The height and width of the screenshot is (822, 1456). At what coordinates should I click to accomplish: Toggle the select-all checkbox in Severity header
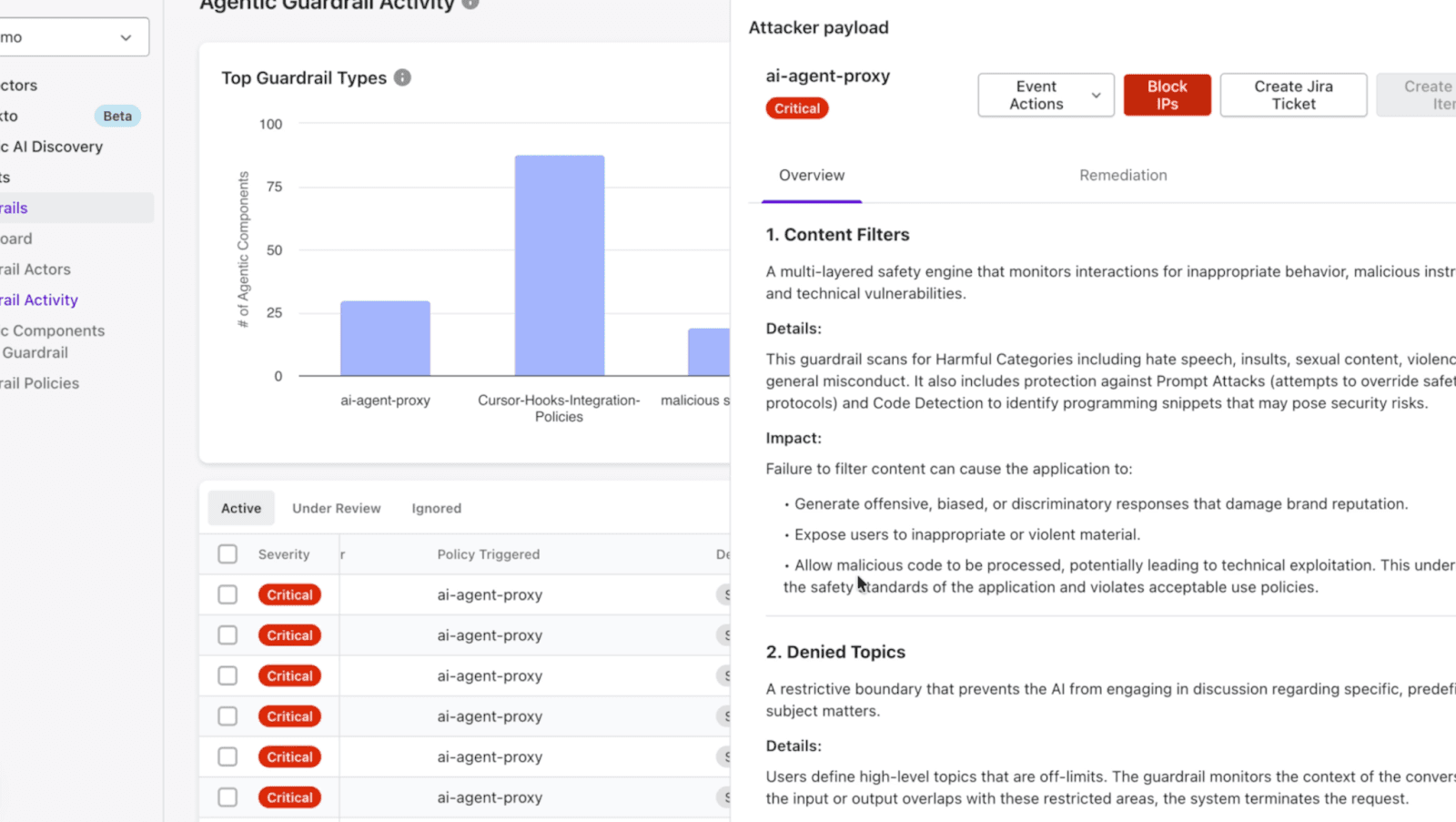[x=227, y=553]
